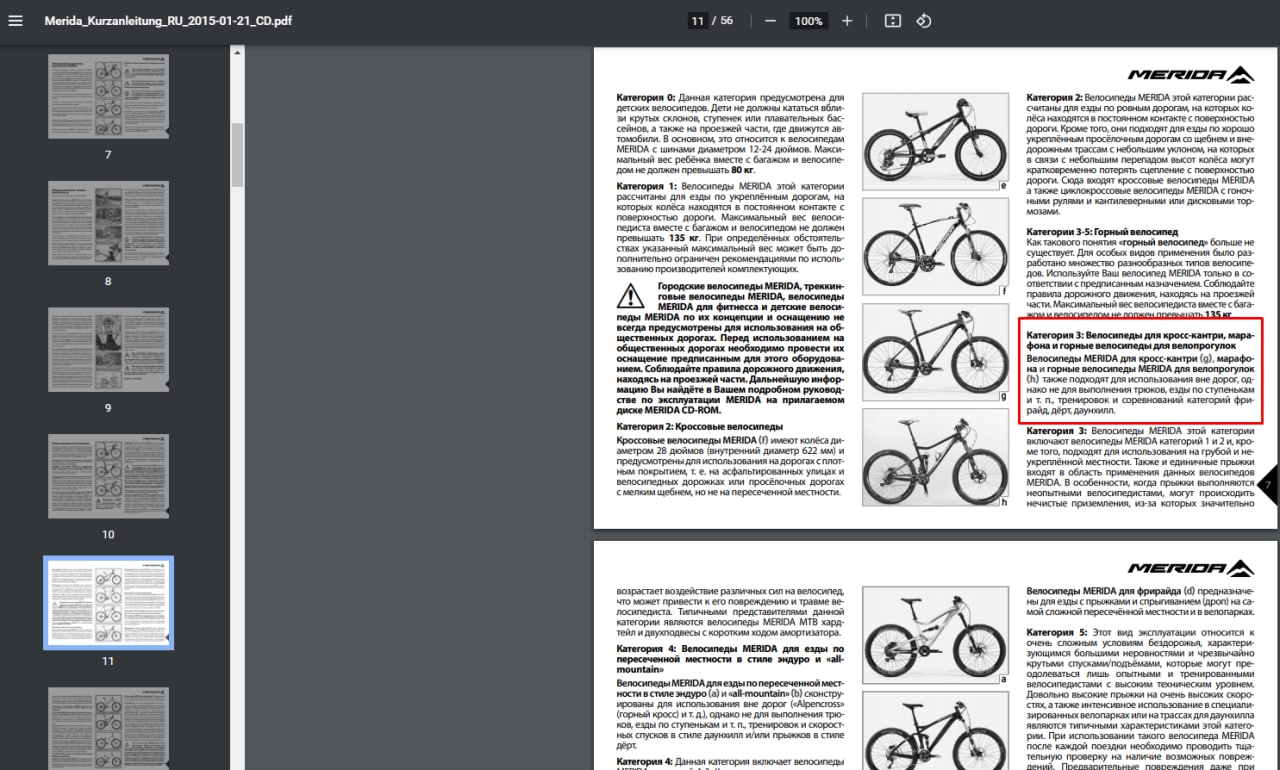Click the warning triangle icon in text
The width and height of the screenshot is (1280, 770).
(631, 296)
